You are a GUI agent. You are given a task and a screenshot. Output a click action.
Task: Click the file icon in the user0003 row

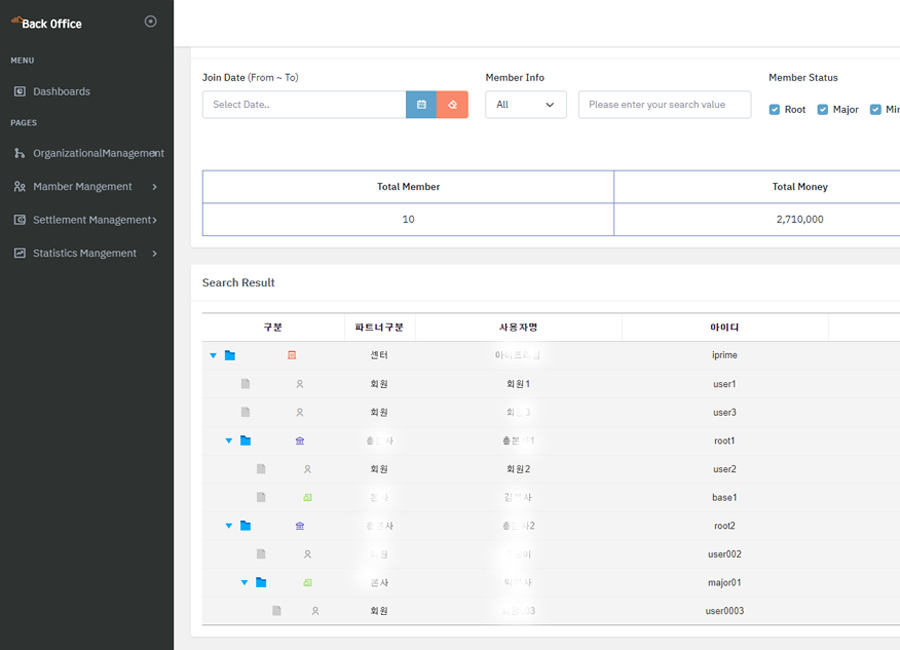pyautogui.click(x=277, y=610)
